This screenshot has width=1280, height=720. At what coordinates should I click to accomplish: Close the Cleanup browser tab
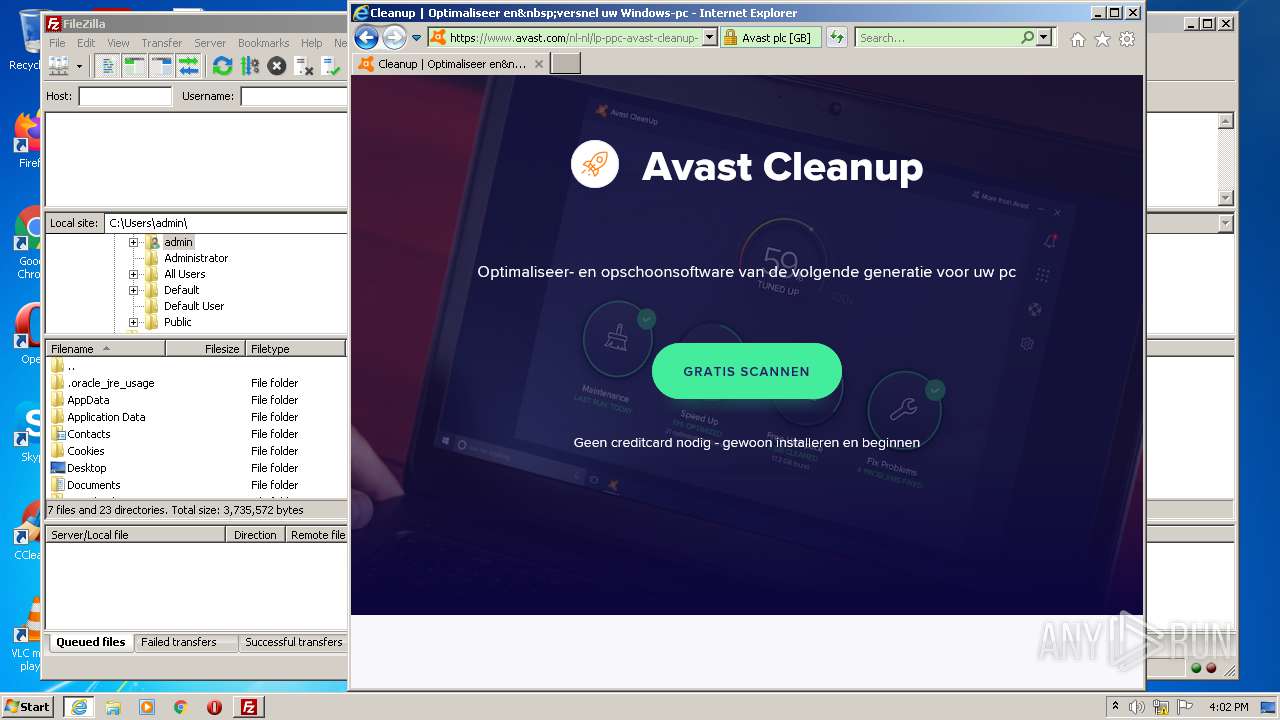(539, 63)
